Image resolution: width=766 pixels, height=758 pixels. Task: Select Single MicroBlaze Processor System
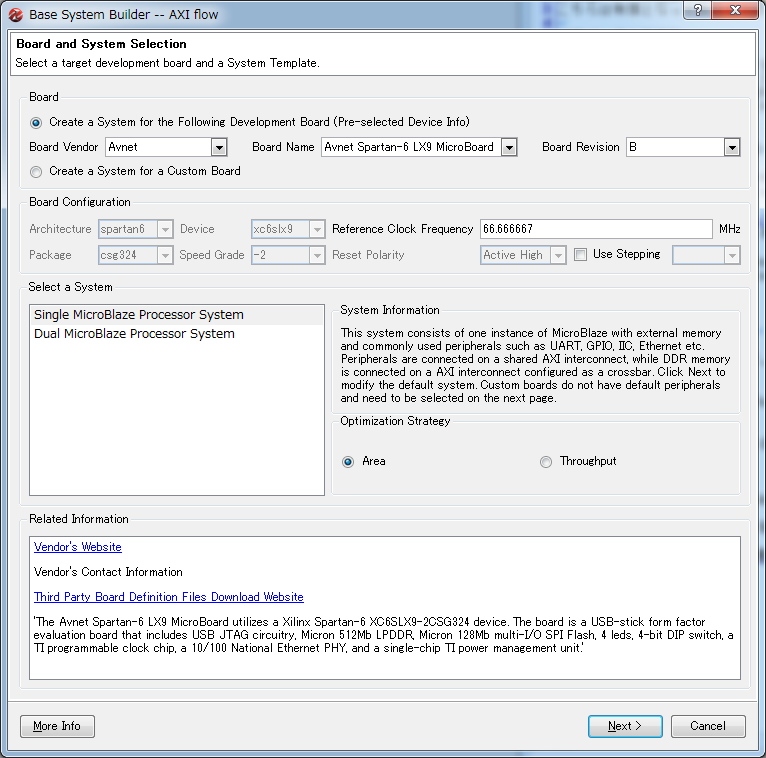point(177,315)
